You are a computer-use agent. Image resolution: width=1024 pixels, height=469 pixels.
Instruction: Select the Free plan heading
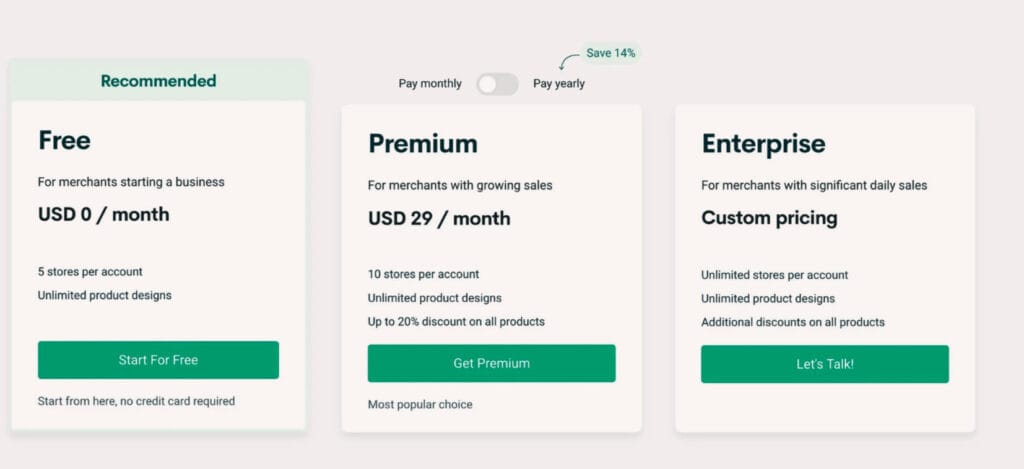coord(64,140)
